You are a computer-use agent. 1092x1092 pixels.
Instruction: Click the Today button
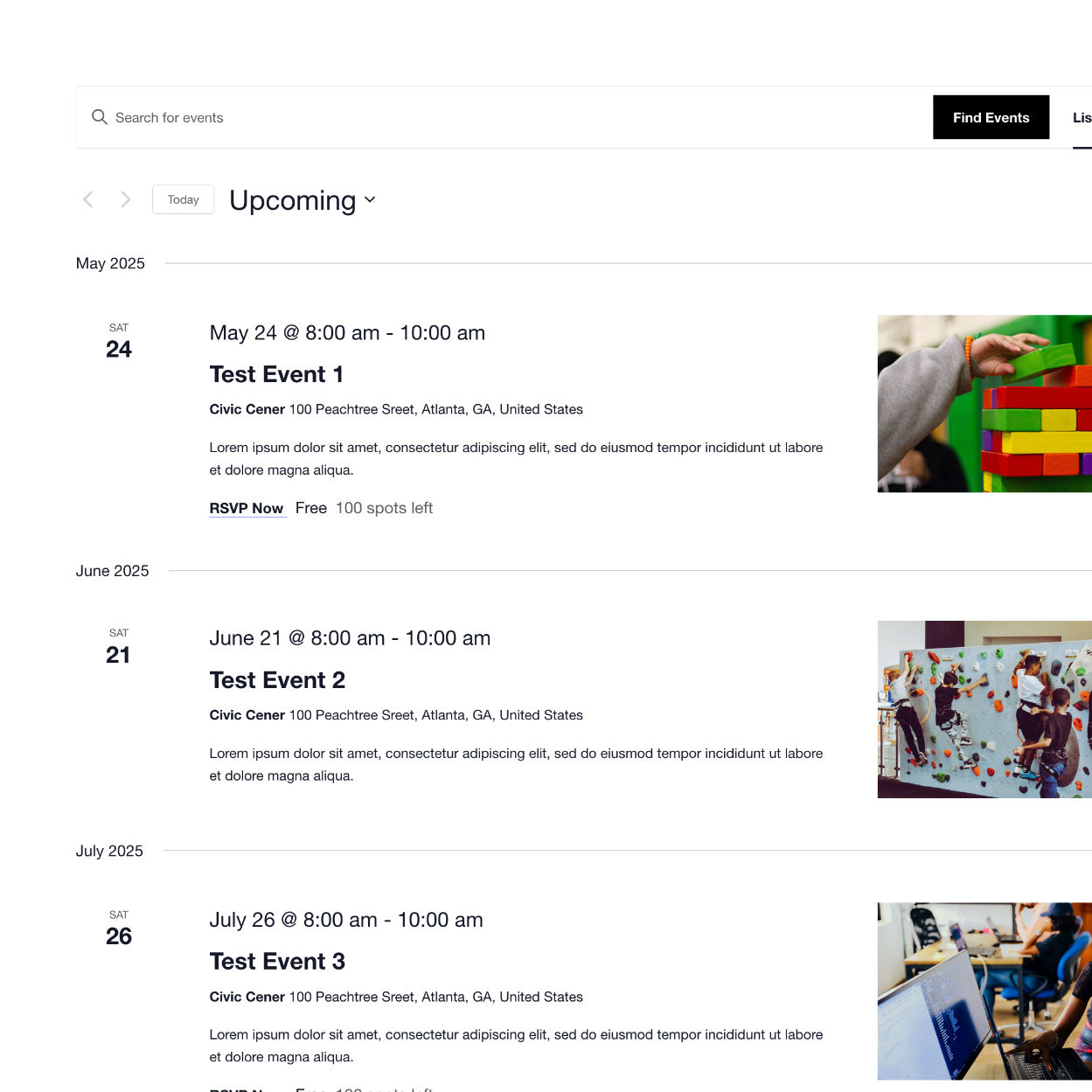click(x=183, y=199)
